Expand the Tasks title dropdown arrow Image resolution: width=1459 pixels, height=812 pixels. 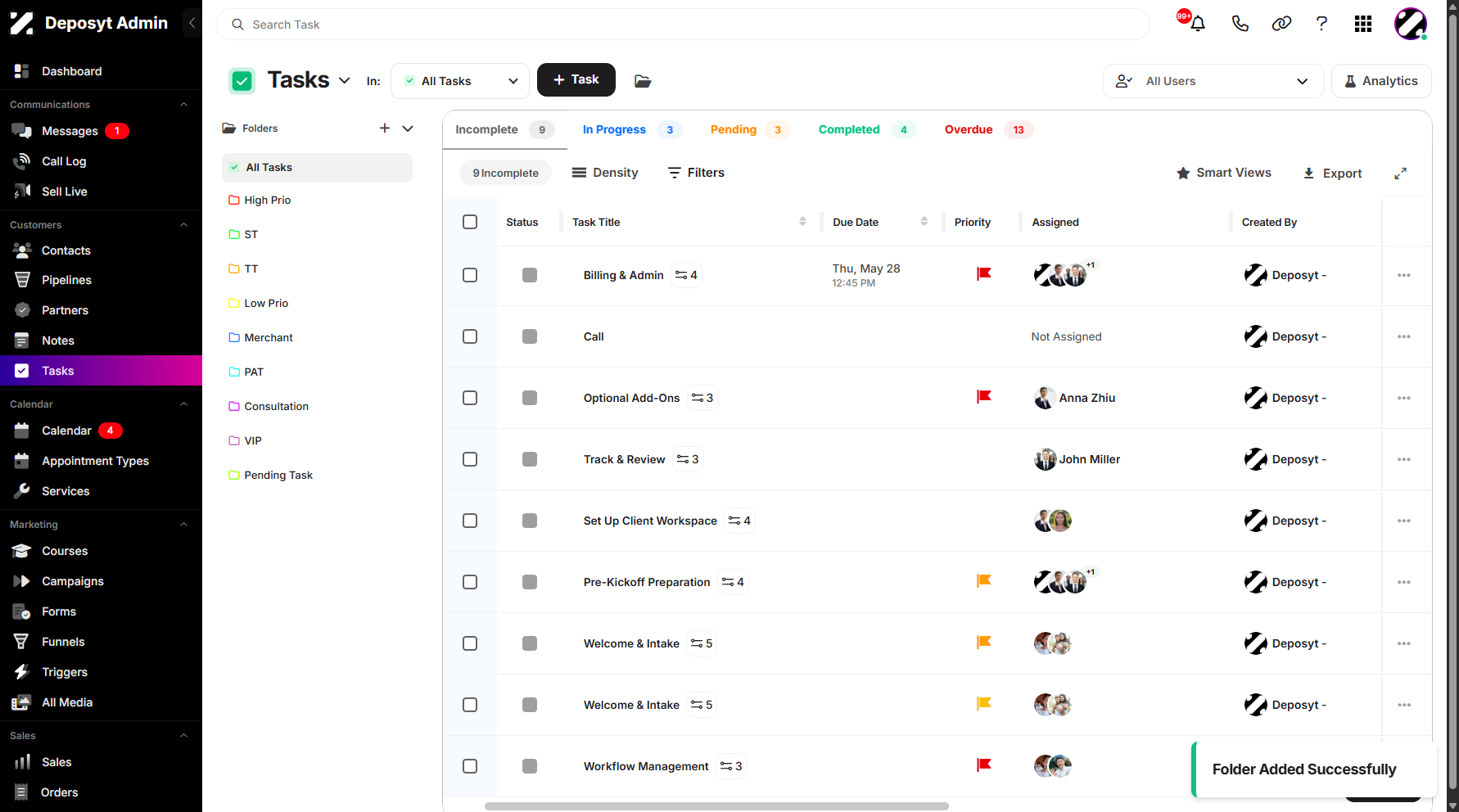coord(345,80)
